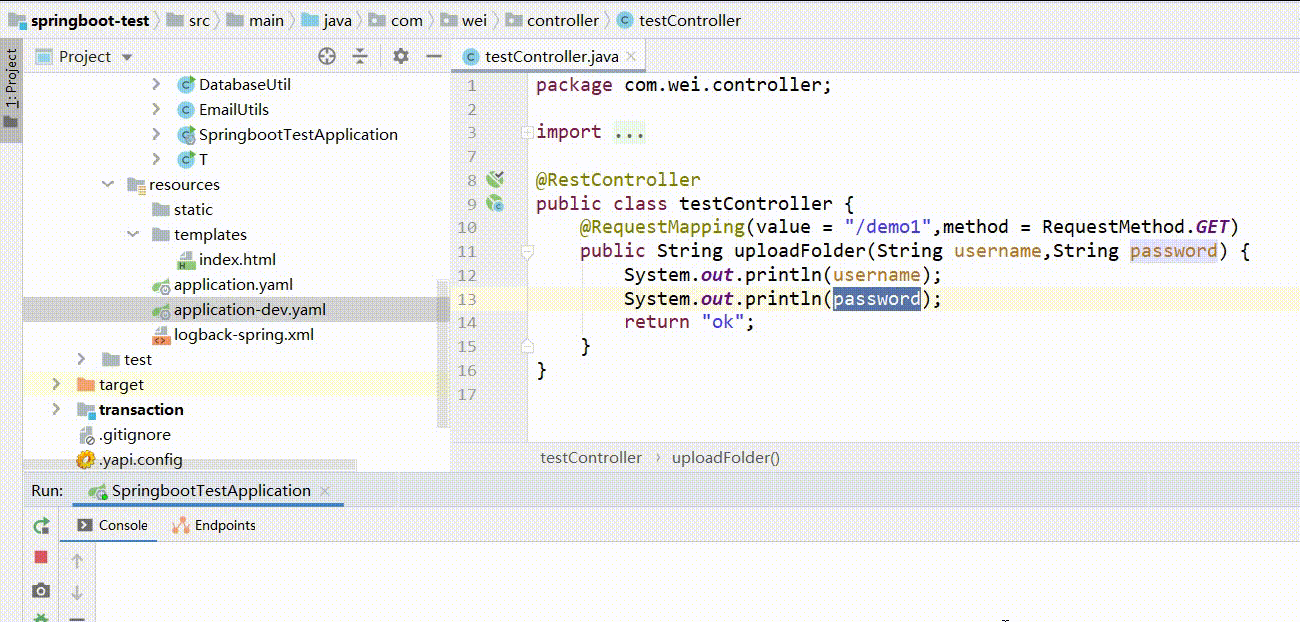Click the .yapi.config file icon
Screen dimensions: 1300x622
[86, 460]
